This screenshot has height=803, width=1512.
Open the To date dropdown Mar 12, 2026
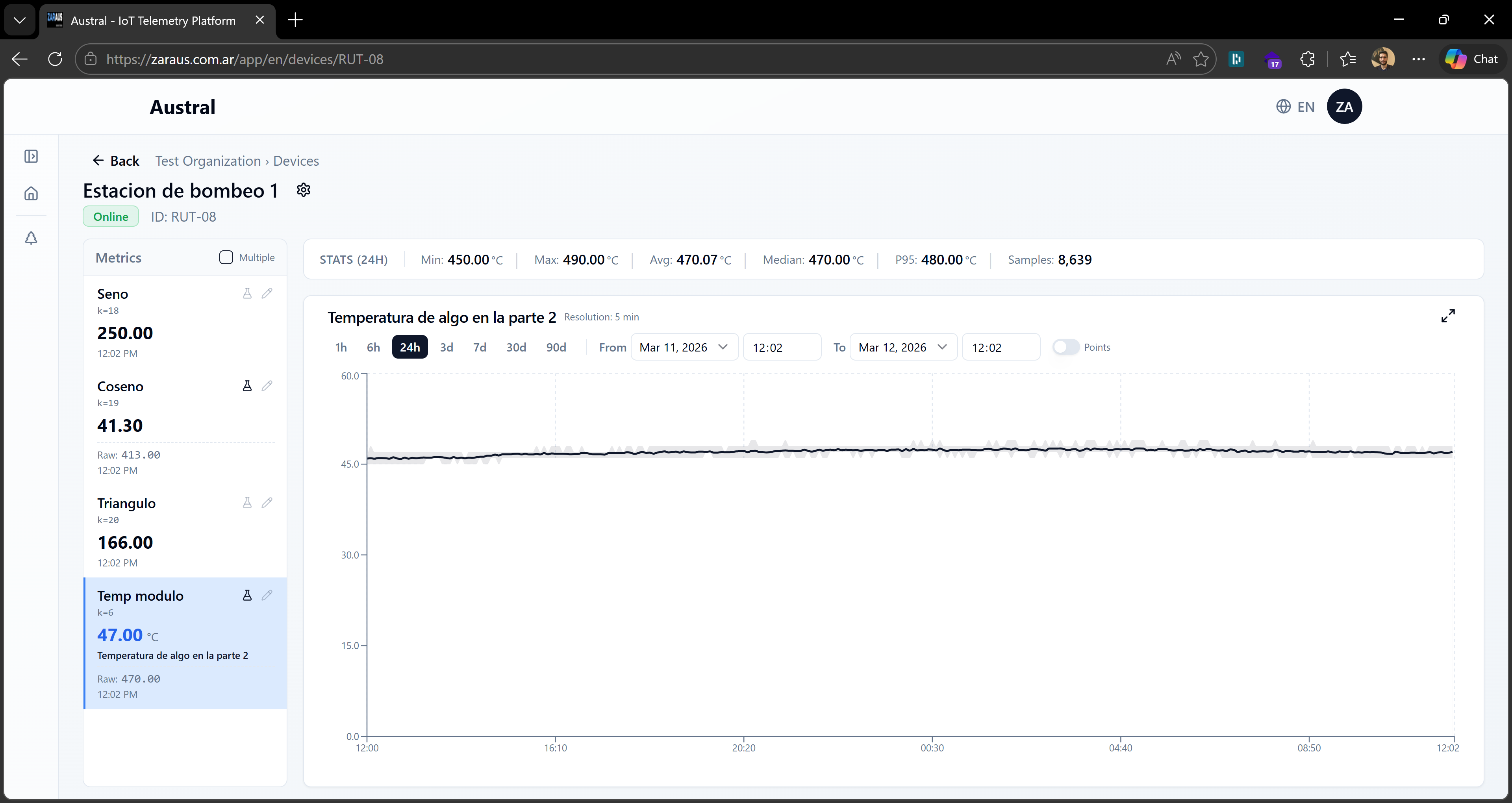pyautogui.click(x=903, y=347)
